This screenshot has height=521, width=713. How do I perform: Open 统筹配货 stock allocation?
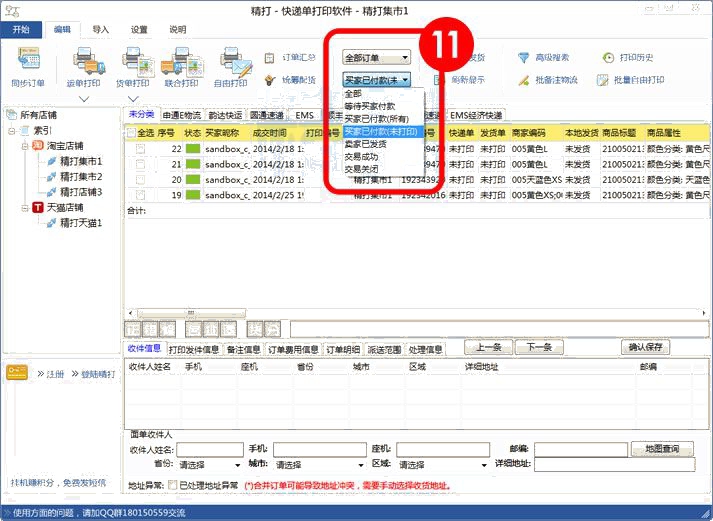coord(290,80)
